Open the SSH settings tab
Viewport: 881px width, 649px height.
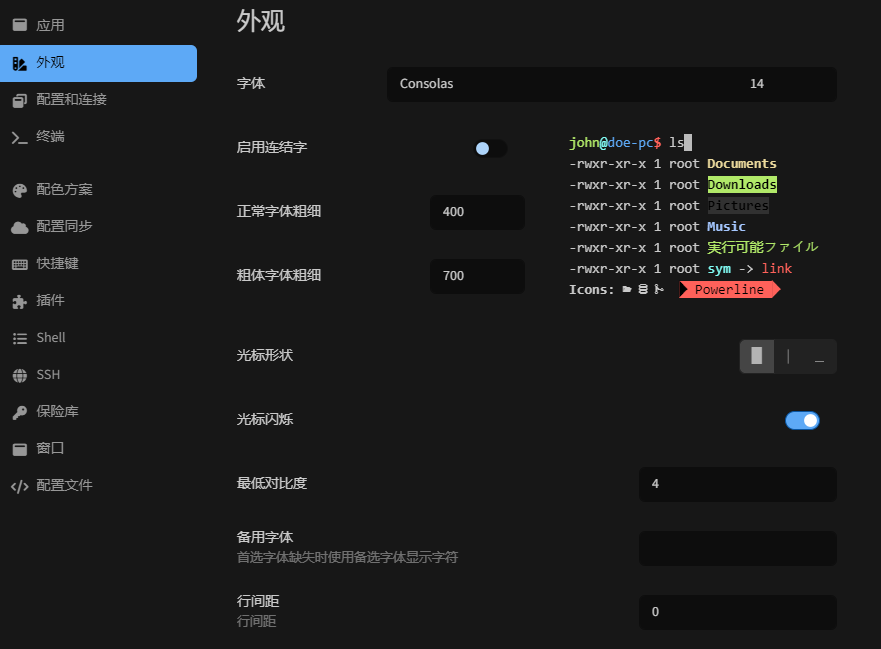(48, 375)
